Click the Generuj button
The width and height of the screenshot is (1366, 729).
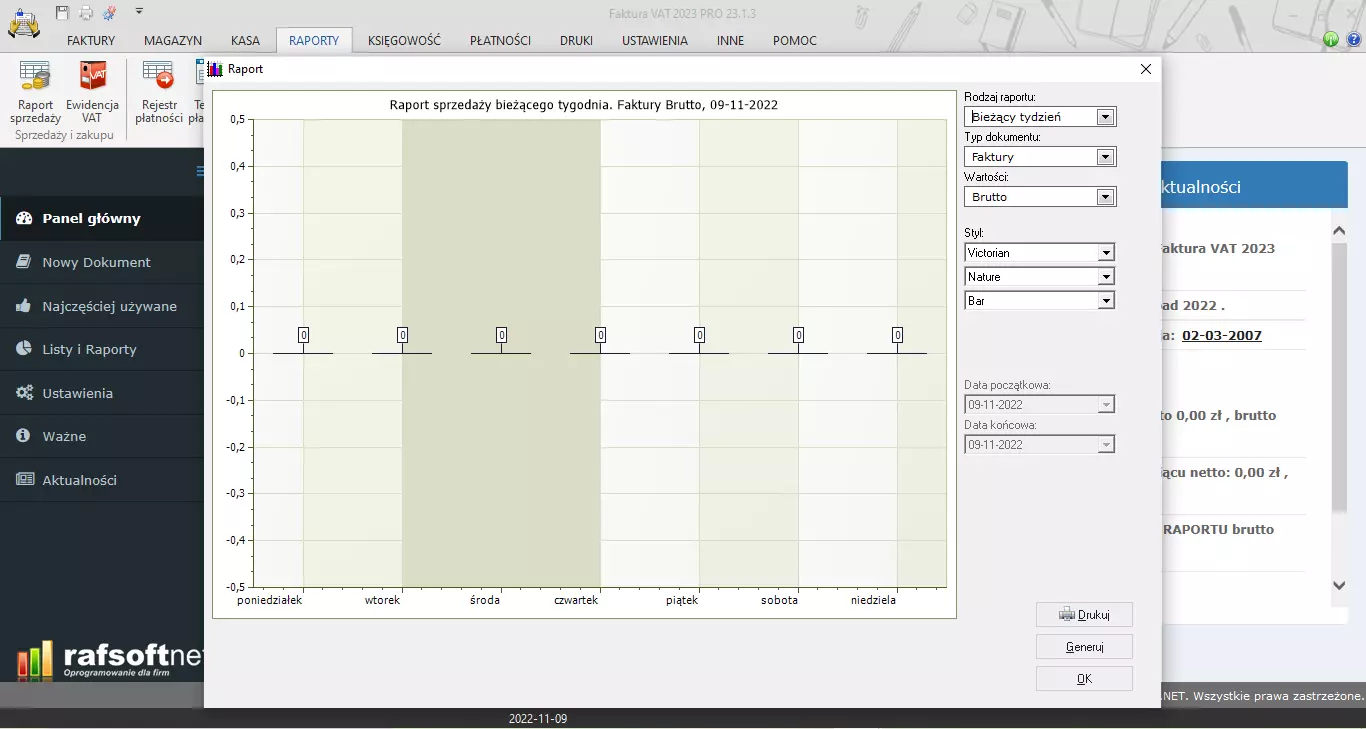click(1084, 647)
